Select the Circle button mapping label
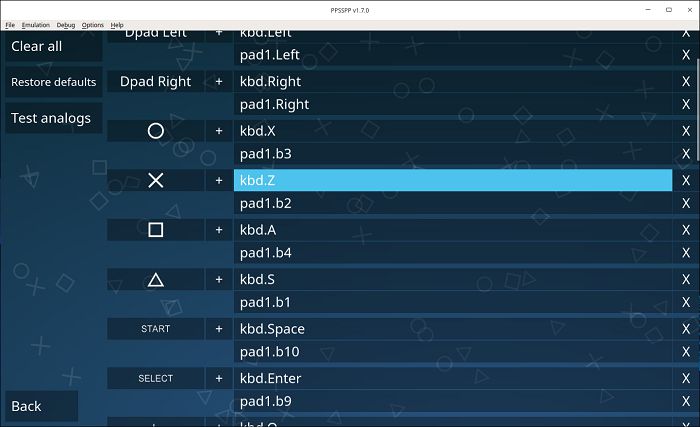 156,131
